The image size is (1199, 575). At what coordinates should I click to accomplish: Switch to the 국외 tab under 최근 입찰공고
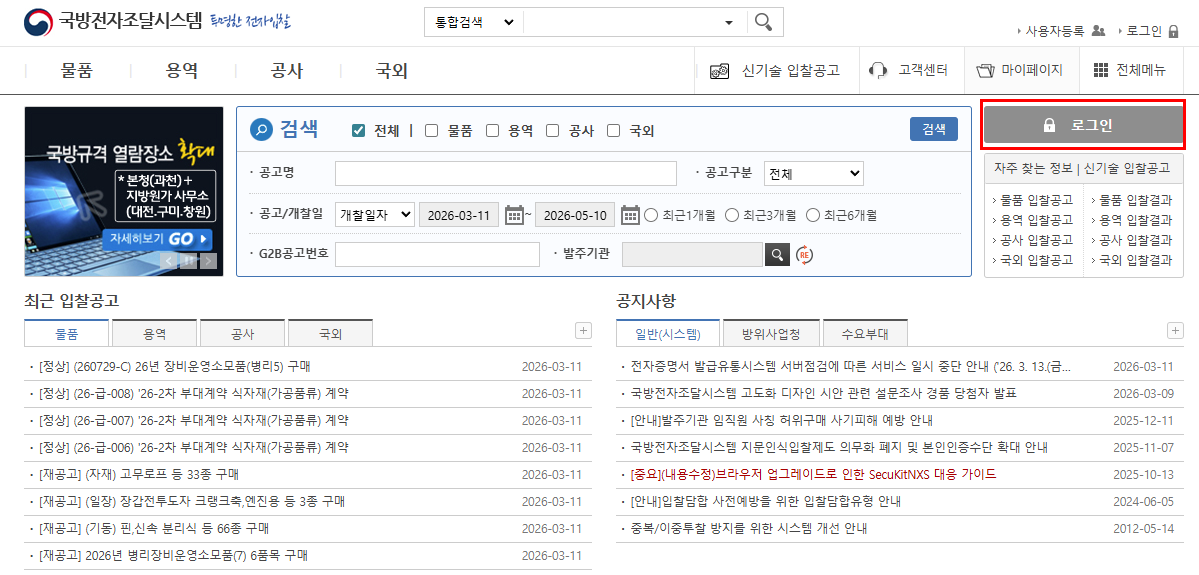(x=330, y=334)
